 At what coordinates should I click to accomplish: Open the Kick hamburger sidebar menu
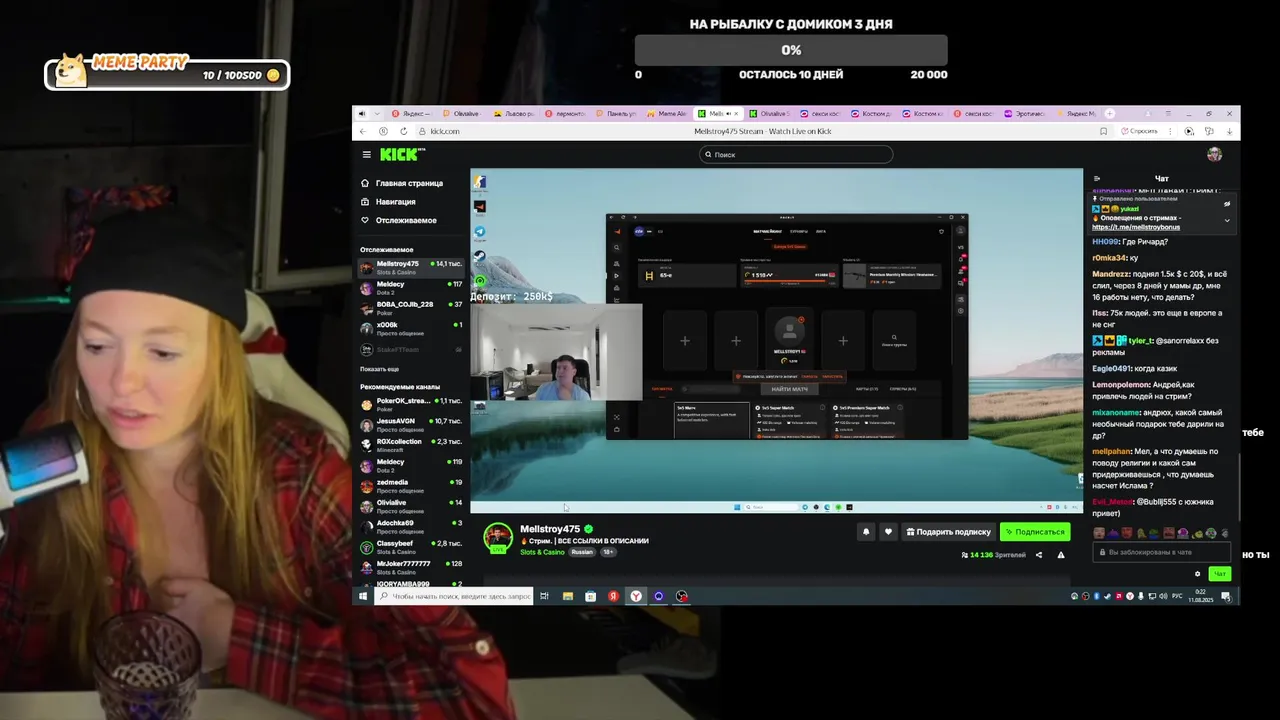coord(367,155)
